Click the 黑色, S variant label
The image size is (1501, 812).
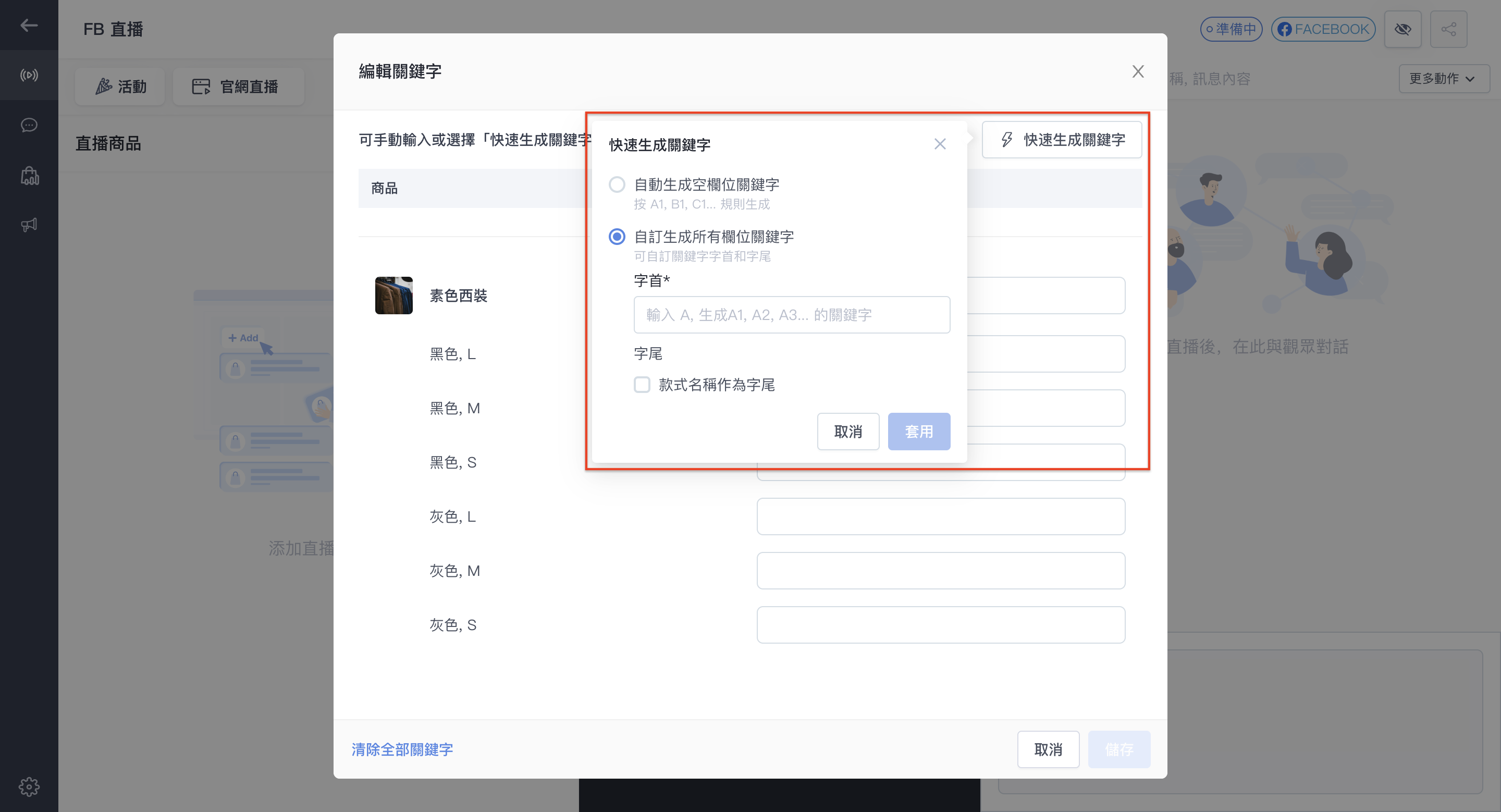click(453, 462)
